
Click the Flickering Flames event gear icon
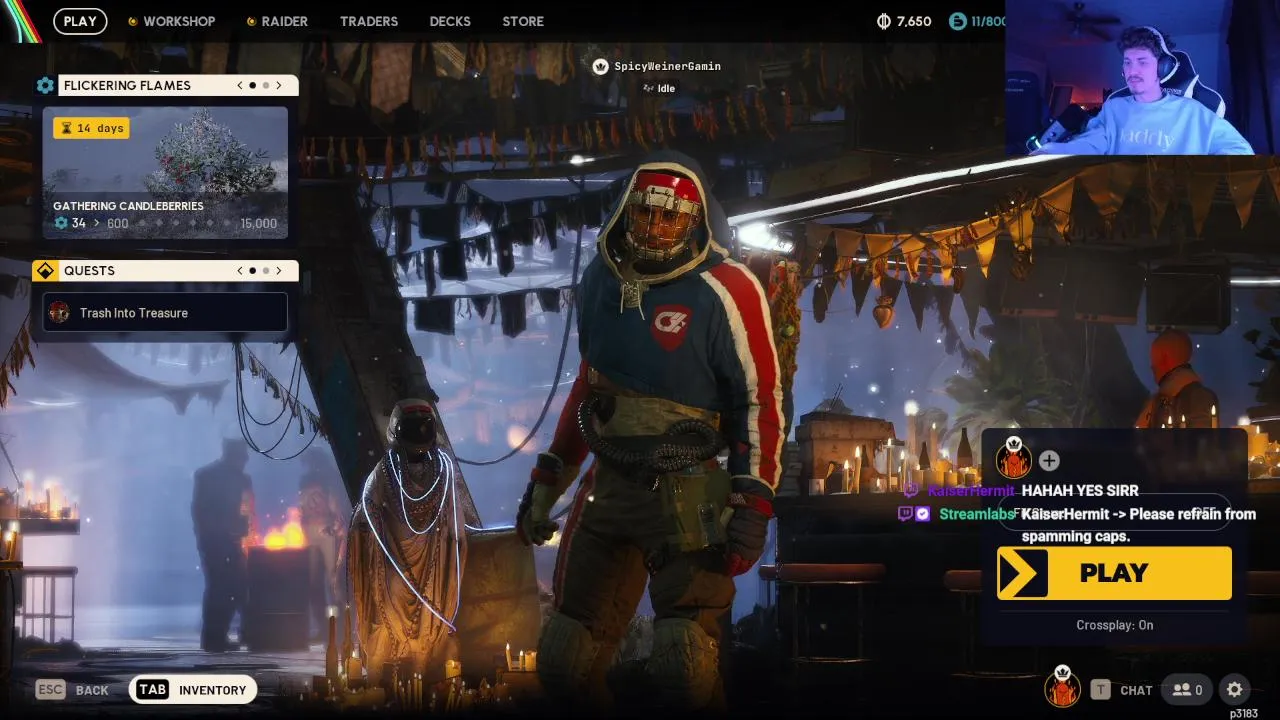coord(45,86)
